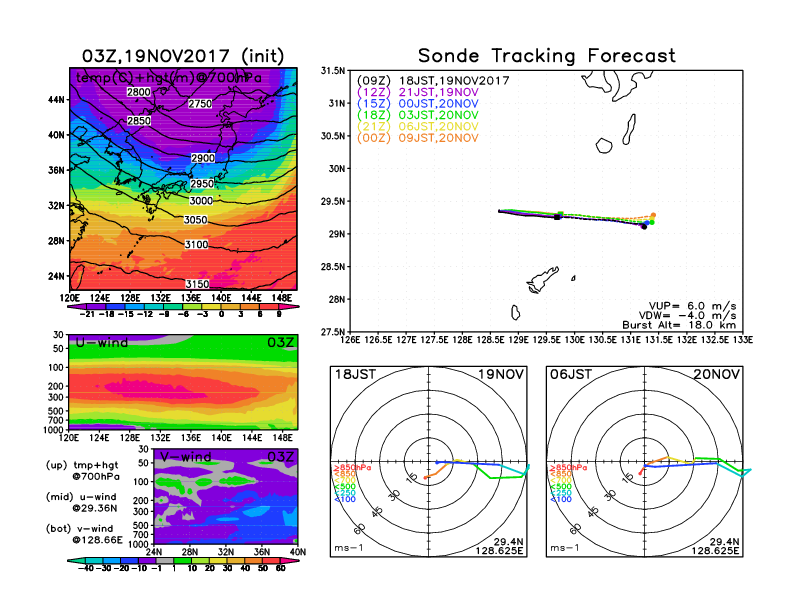The image size is (792, 612).
Task: Click the 2800 height contour label
Action: point(138,92)
